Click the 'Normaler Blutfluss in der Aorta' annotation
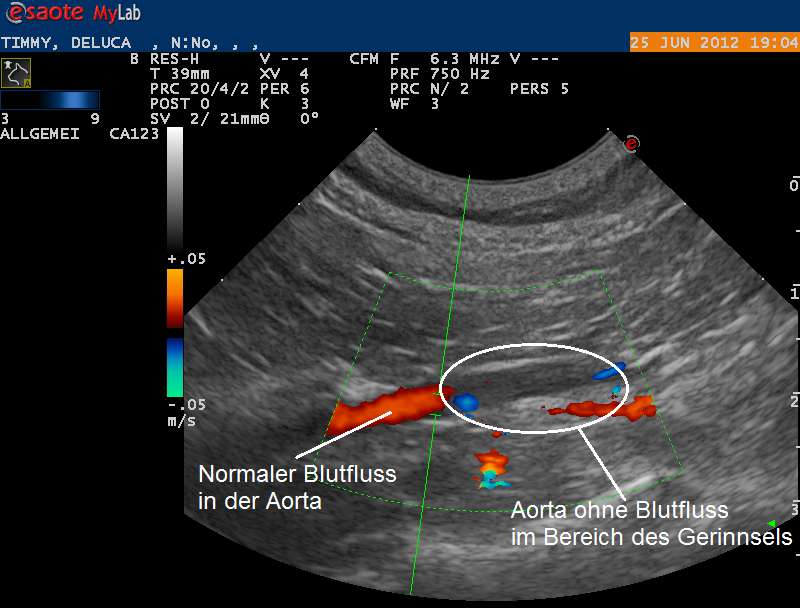This screenshot has width=800, height=608. click(297, 487)
